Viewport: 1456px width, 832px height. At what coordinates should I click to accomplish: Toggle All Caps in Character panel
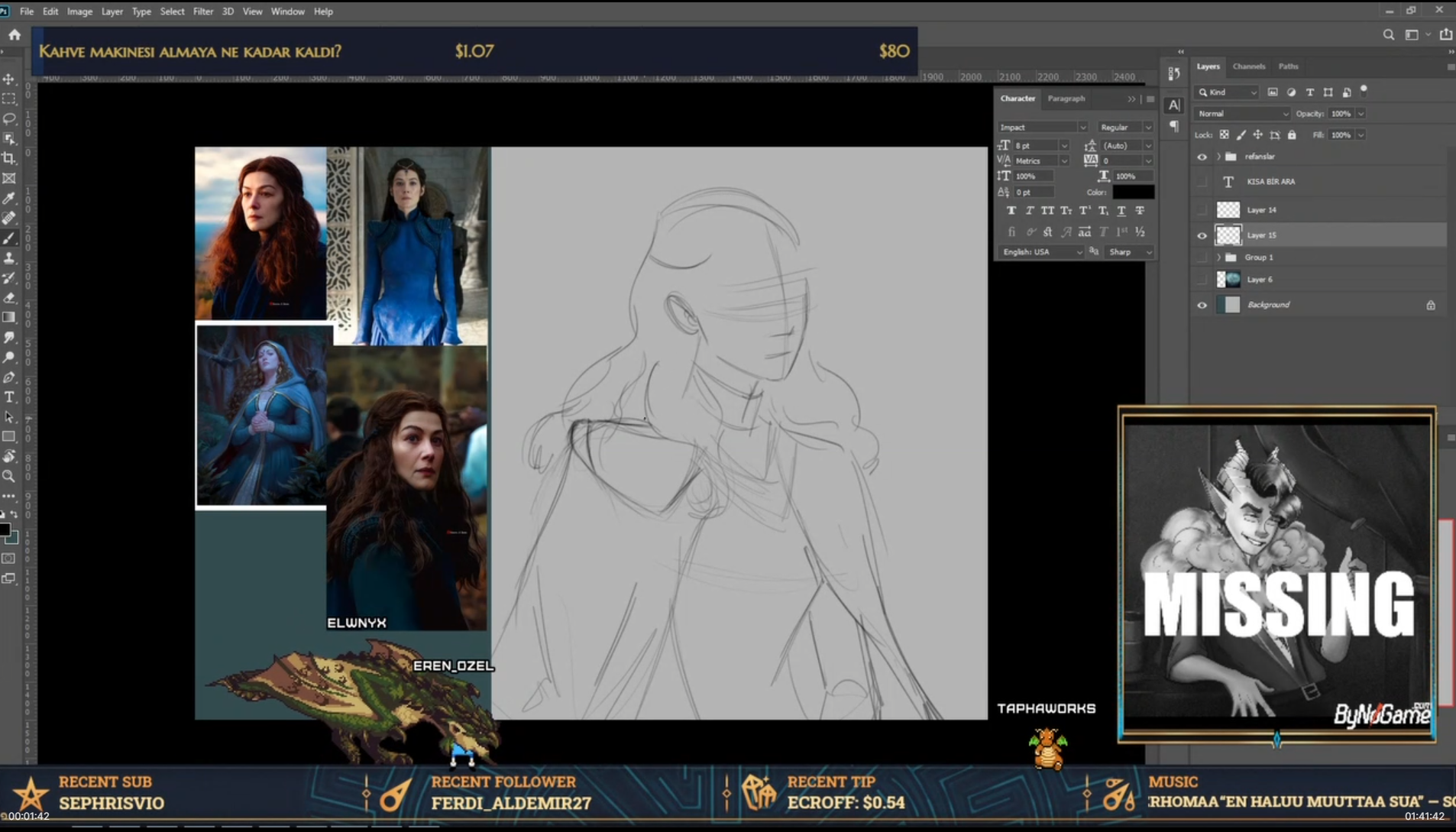pos(1047,210)
